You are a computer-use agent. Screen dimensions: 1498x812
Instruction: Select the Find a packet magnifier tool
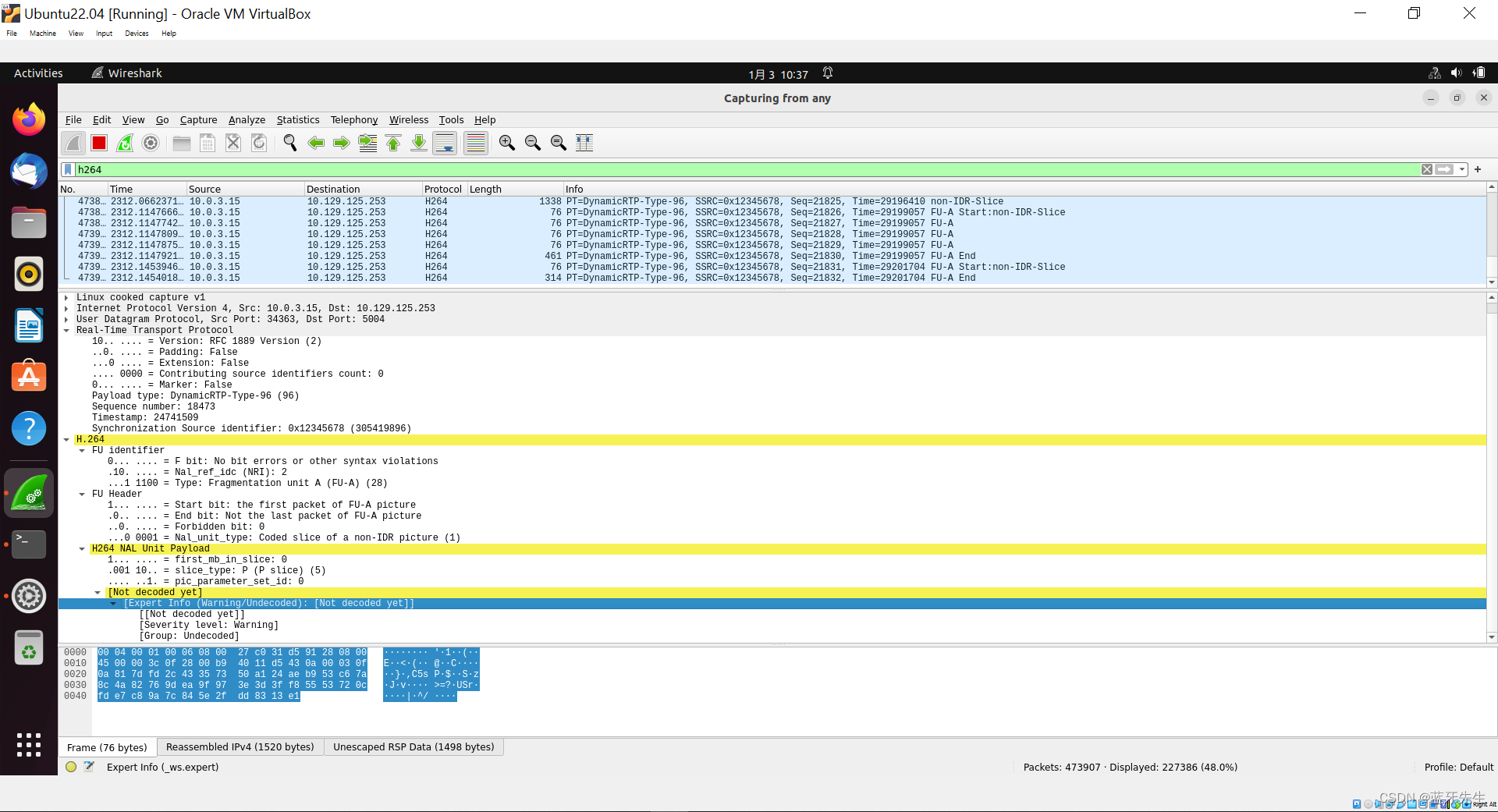click(289, 143)
